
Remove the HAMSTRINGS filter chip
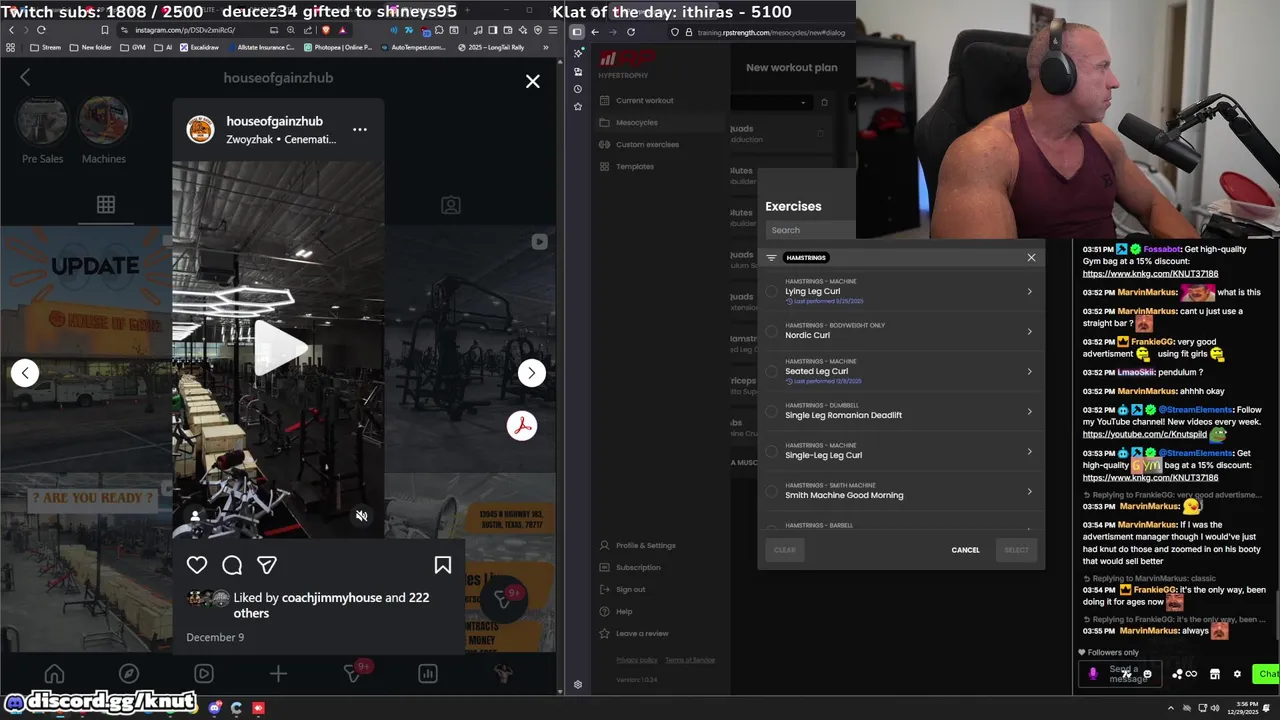806,257
